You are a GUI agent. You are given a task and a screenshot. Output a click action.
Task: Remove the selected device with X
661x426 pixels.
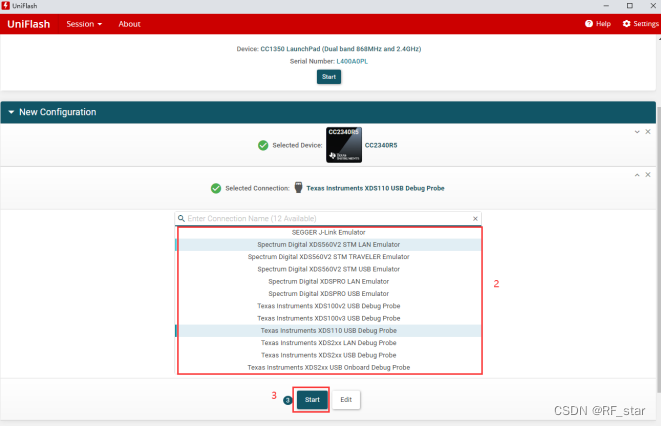pyautogui.click(x=648, y=132)
